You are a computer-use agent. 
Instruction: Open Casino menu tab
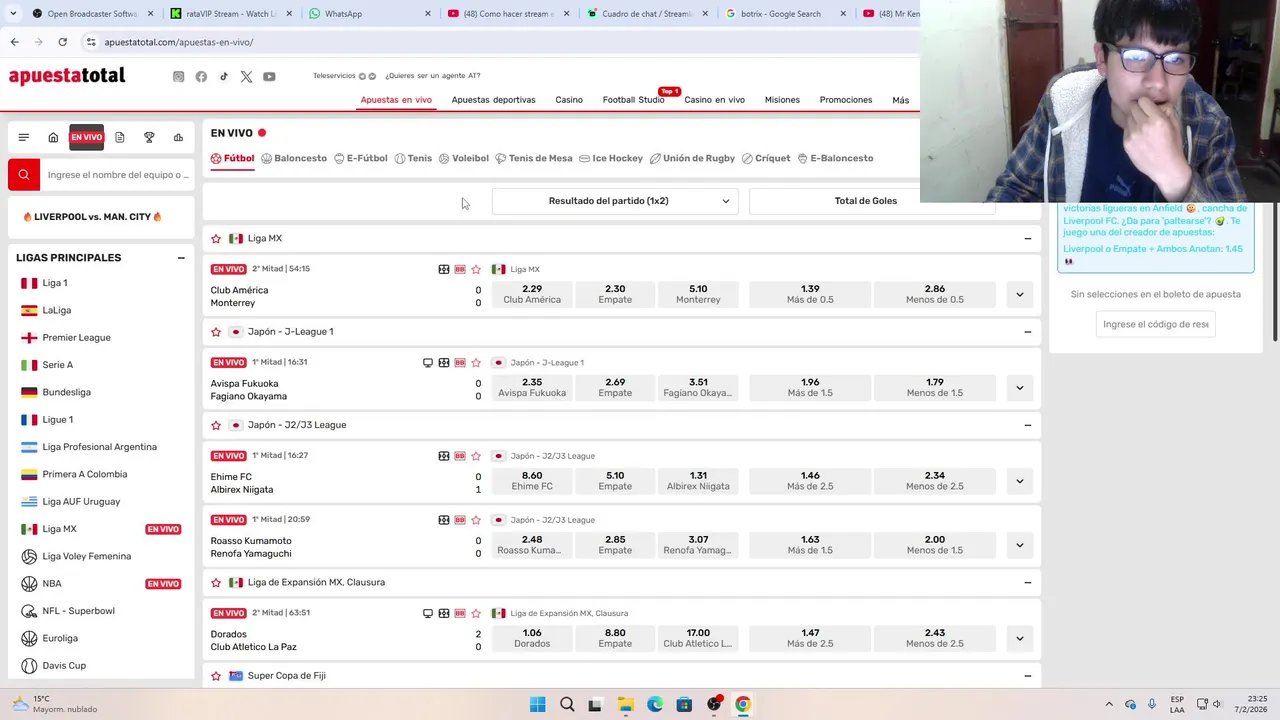569,100
